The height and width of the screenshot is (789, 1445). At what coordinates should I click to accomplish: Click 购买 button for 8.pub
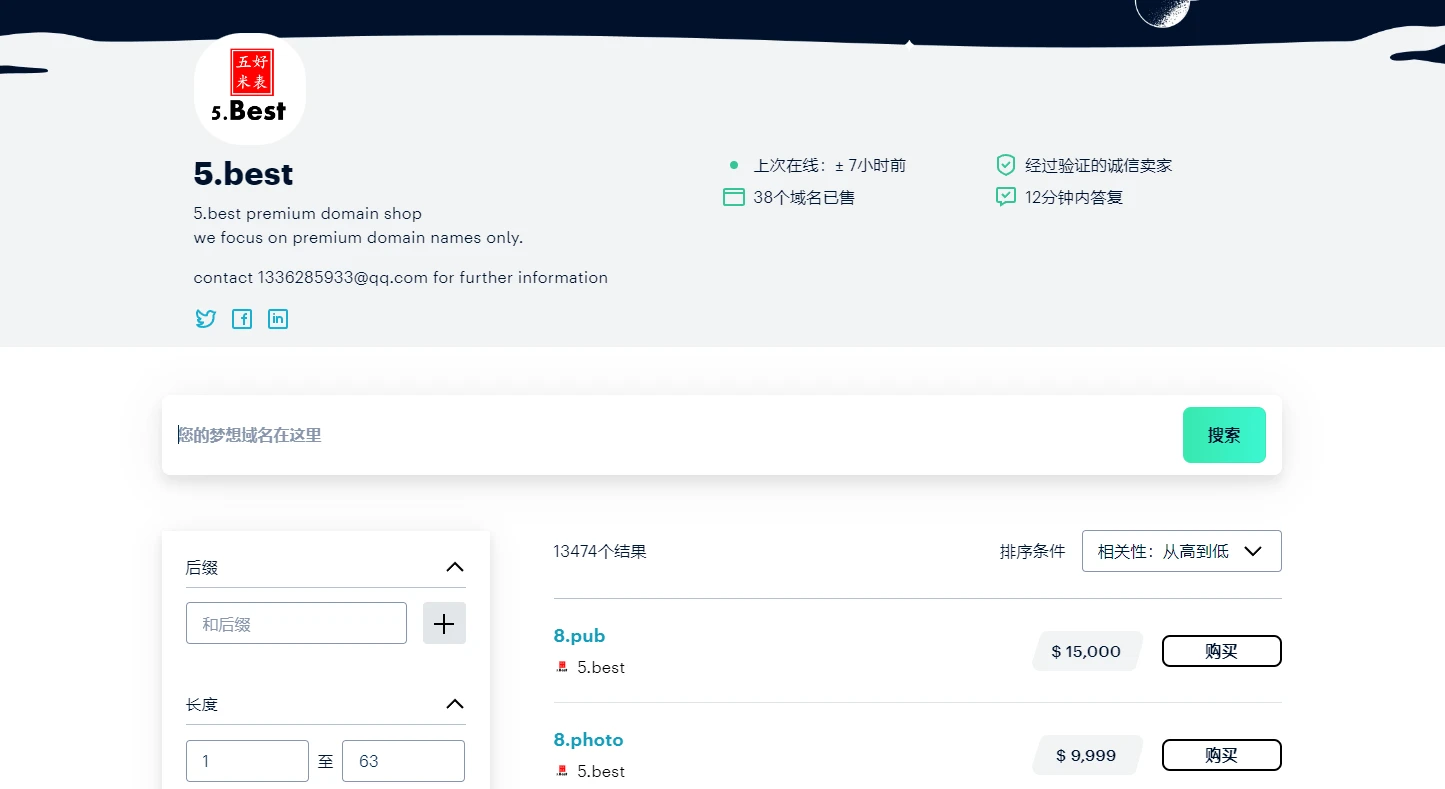pyautogui.click(x=1221, y=651)
